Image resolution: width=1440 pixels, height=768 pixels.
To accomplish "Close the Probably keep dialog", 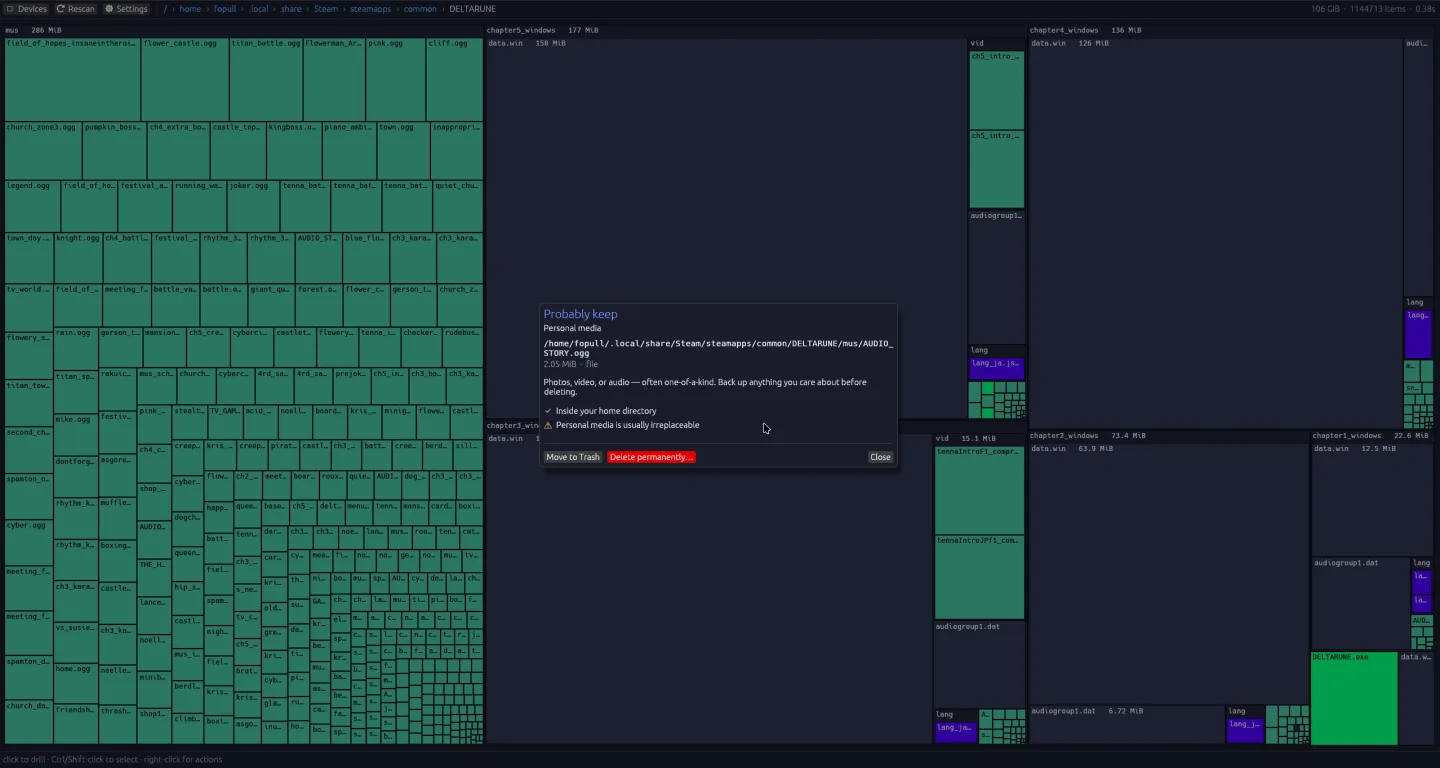I will 880,457.
